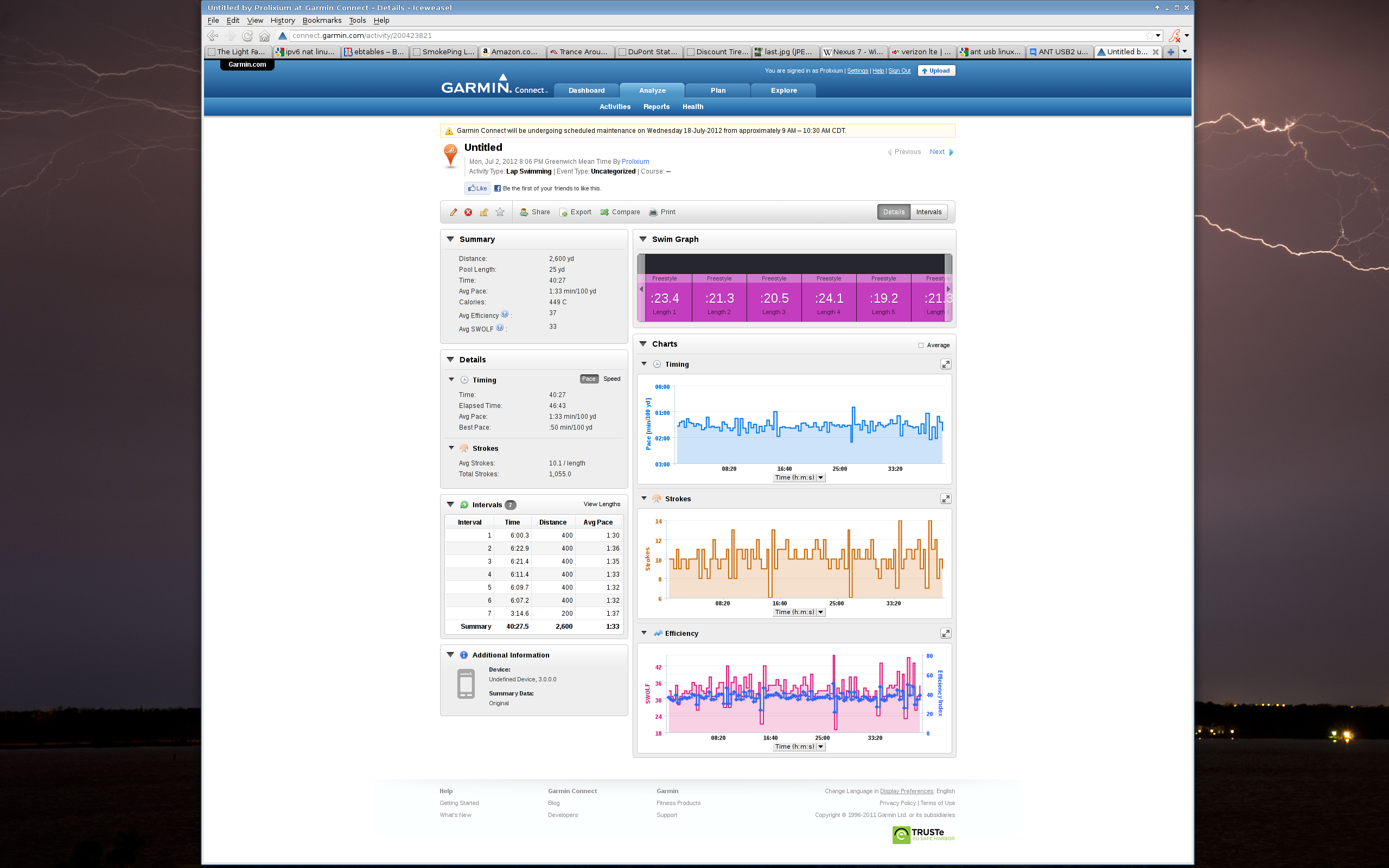Image resolution: width=1389 pixels, height=868 pixels.
Task: Expand the Timing chart to full size
Action: coord(945,364)
